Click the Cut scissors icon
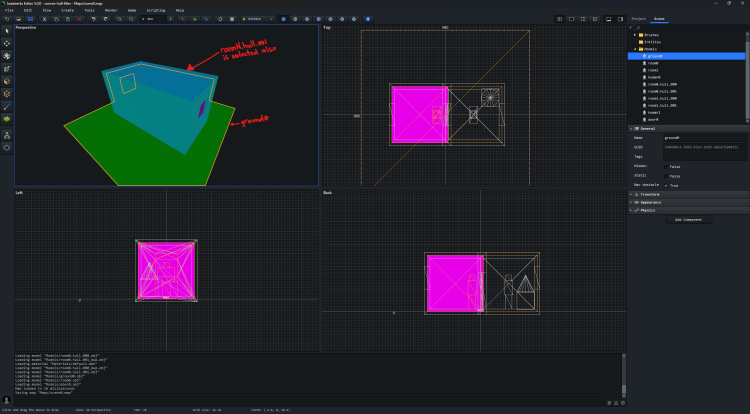 [x=43, y=19]
